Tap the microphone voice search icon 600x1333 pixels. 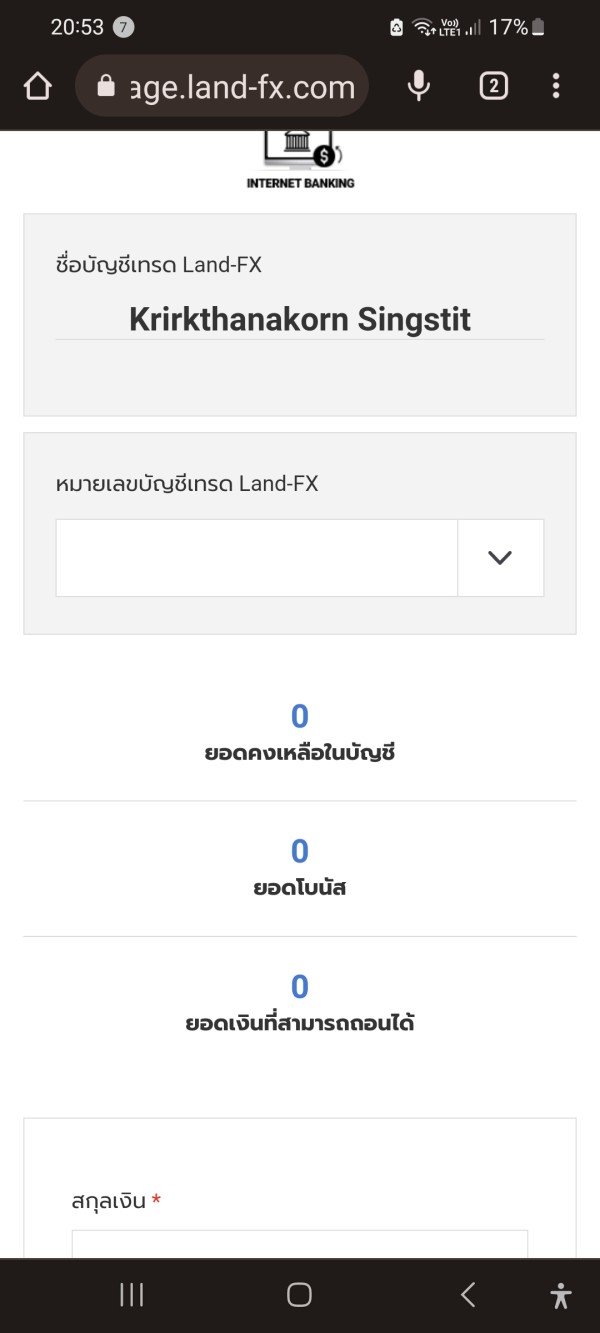pyautogui.click(x=419, y=87)
